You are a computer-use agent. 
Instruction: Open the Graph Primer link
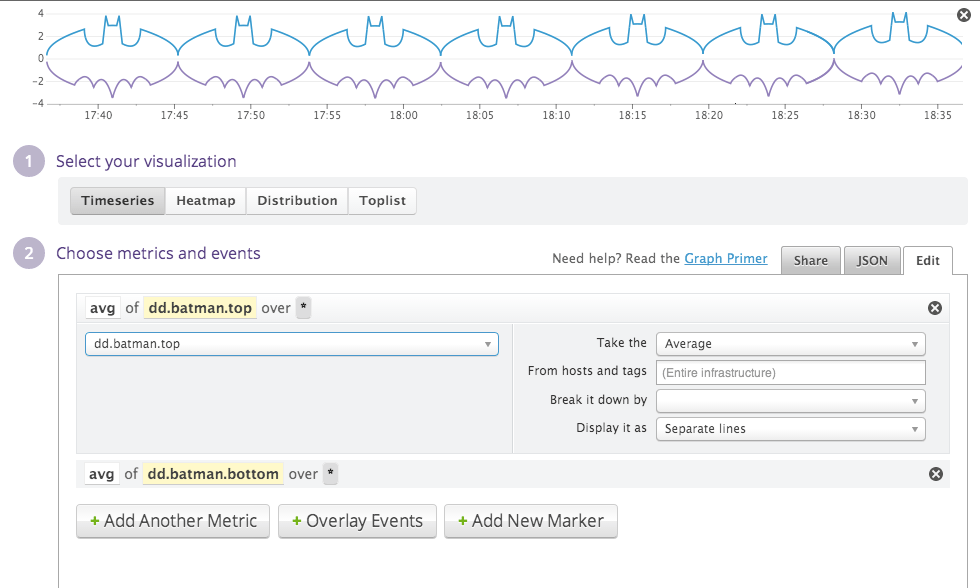pyautogui.click(x=725, y=259)
